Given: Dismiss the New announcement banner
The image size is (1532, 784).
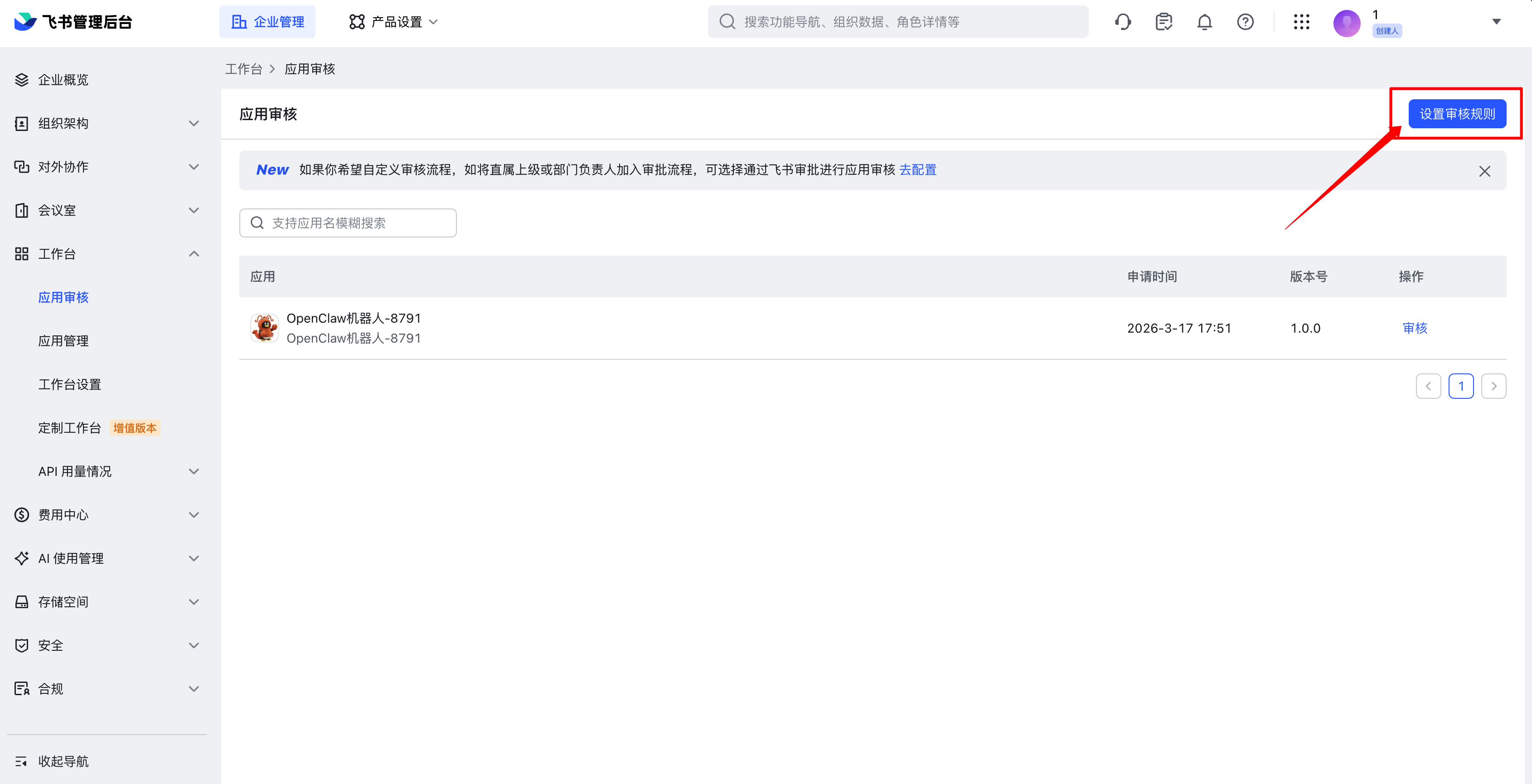Looking at the screenshot, I should 1484,171.
